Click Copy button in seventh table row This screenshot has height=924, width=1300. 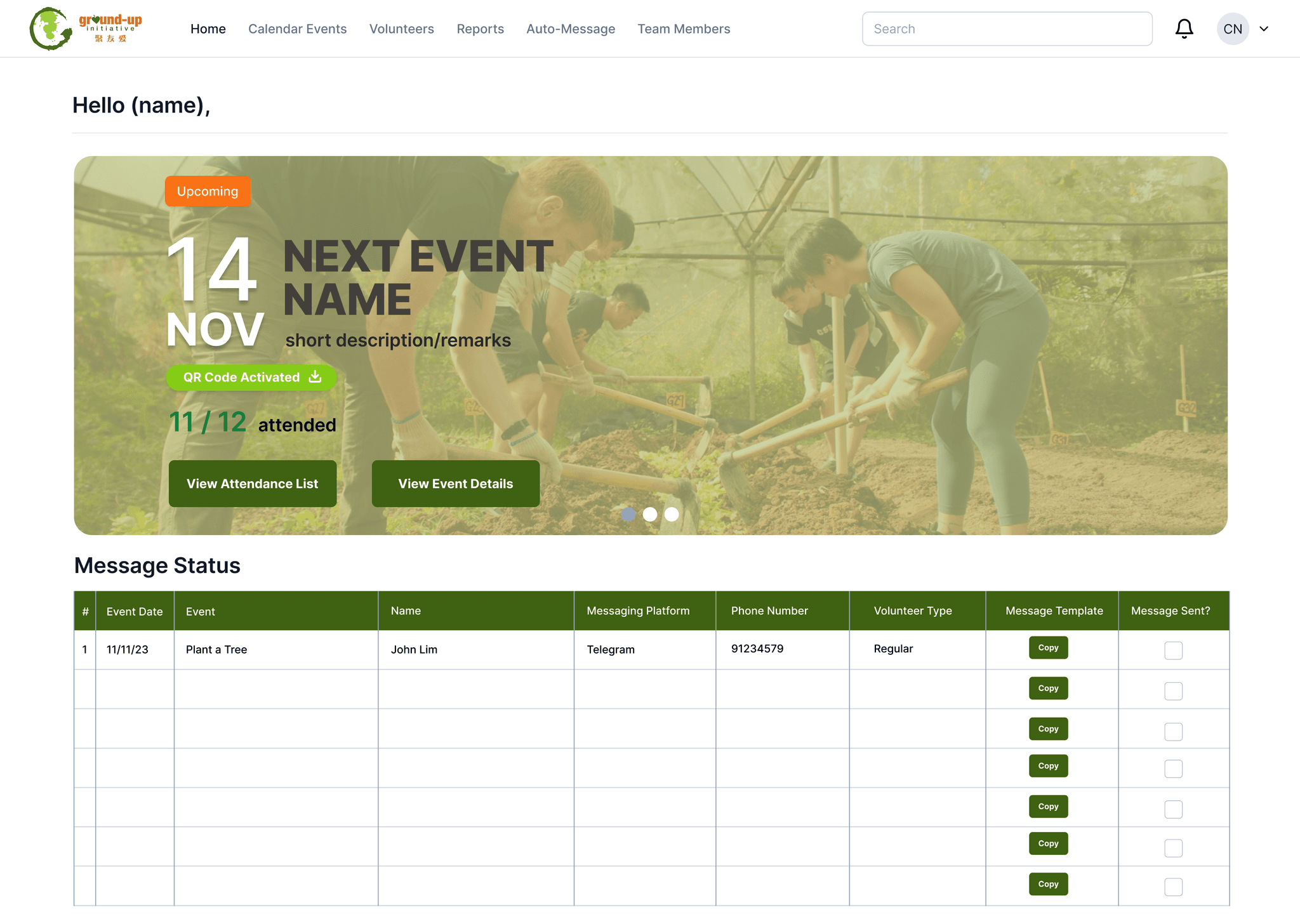tap(1048, 884)
